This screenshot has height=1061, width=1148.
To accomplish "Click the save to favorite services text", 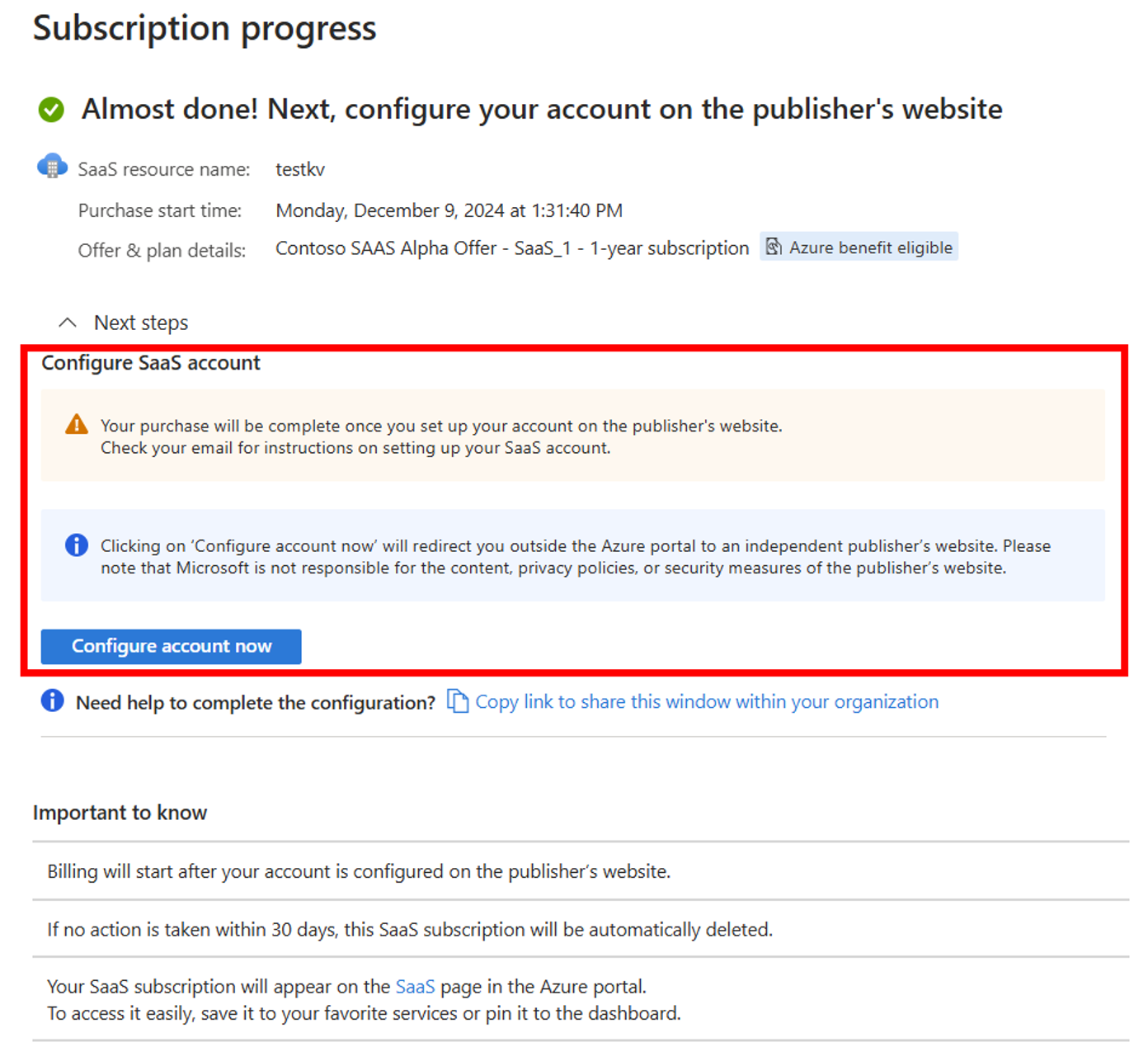I will [364, 1013].
